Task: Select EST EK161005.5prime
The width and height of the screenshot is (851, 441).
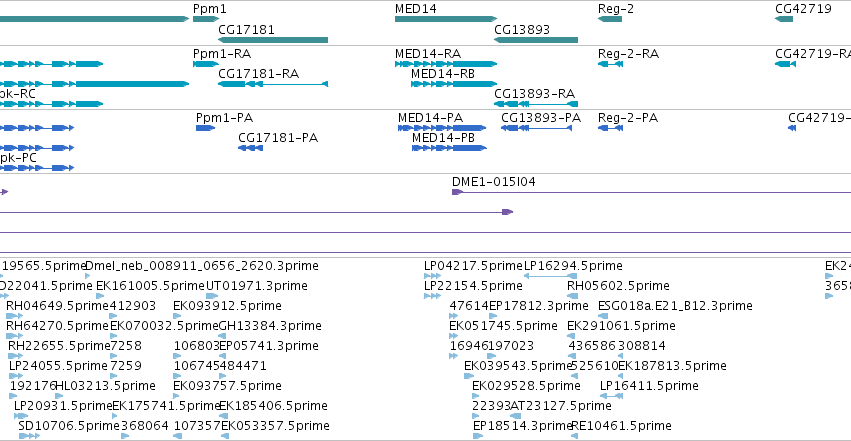Action: point(150,286)
